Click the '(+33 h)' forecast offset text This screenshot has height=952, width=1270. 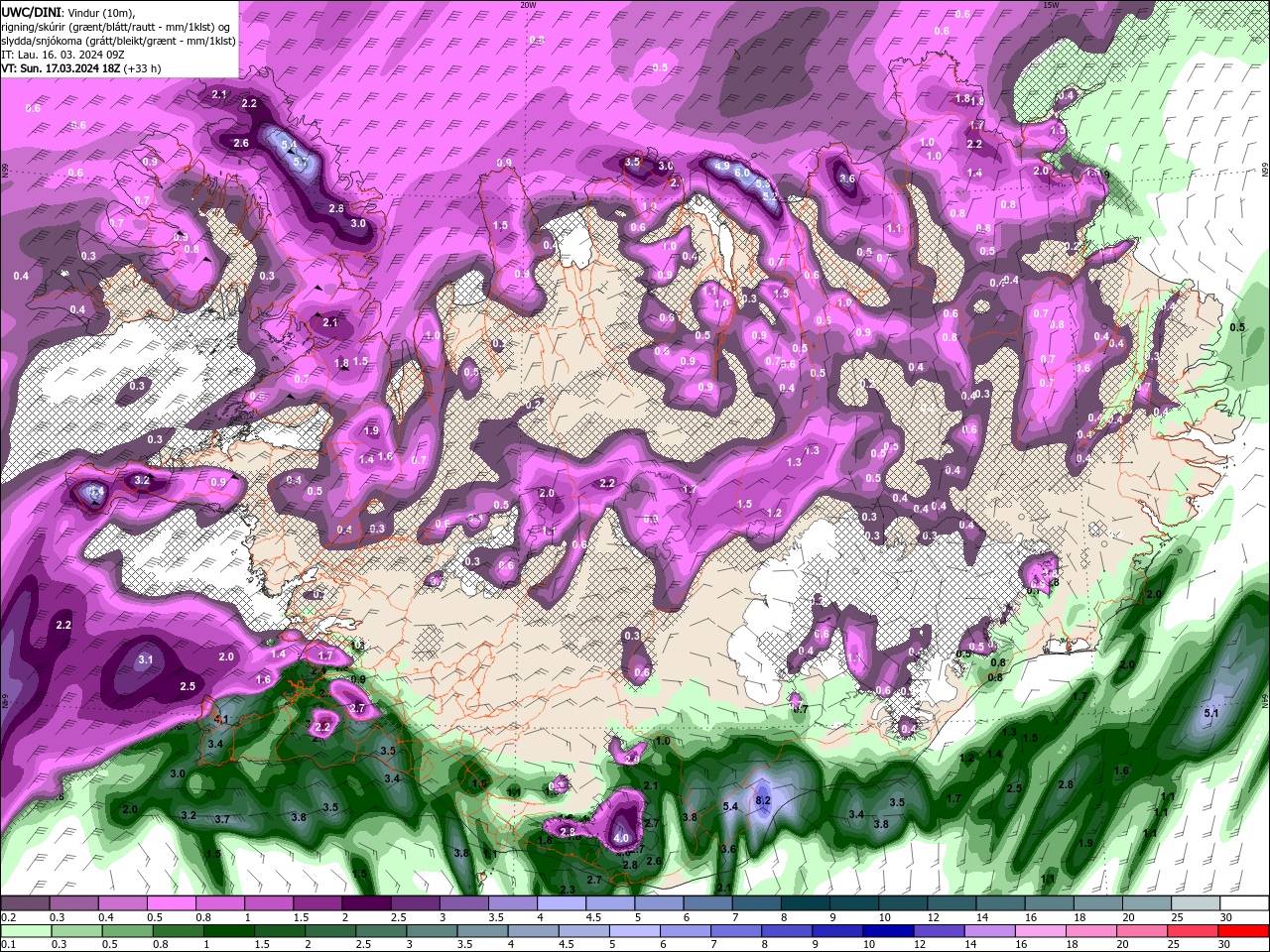(143, 68)
